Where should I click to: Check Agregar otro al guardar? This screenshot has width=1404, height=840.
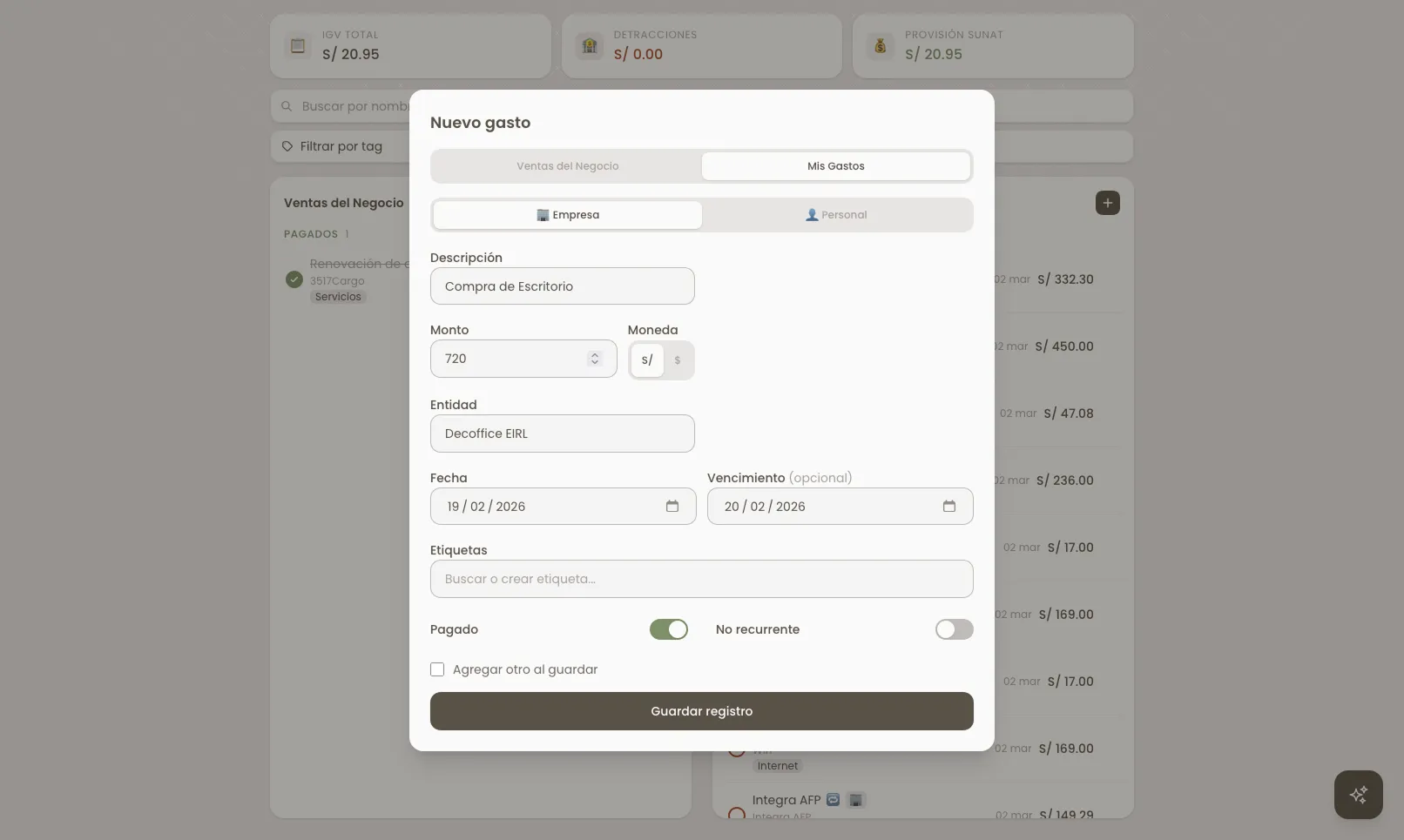[x=437, y=669]
